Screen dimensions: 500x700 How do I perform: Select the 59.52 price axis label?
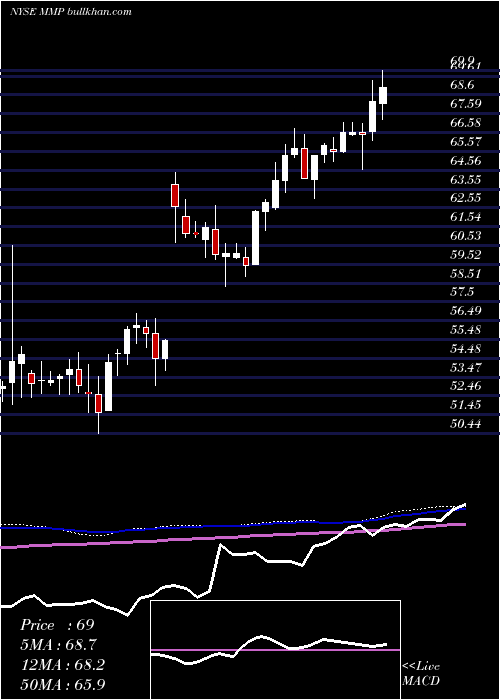(466, 254)
